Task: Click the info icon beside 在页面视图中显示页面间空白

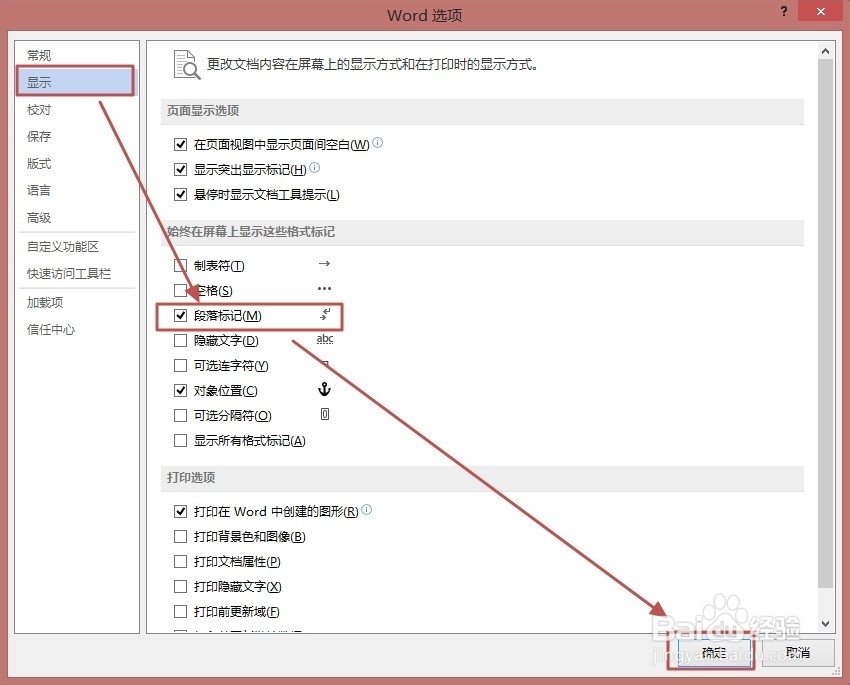Action: click(x=377, y=142)
